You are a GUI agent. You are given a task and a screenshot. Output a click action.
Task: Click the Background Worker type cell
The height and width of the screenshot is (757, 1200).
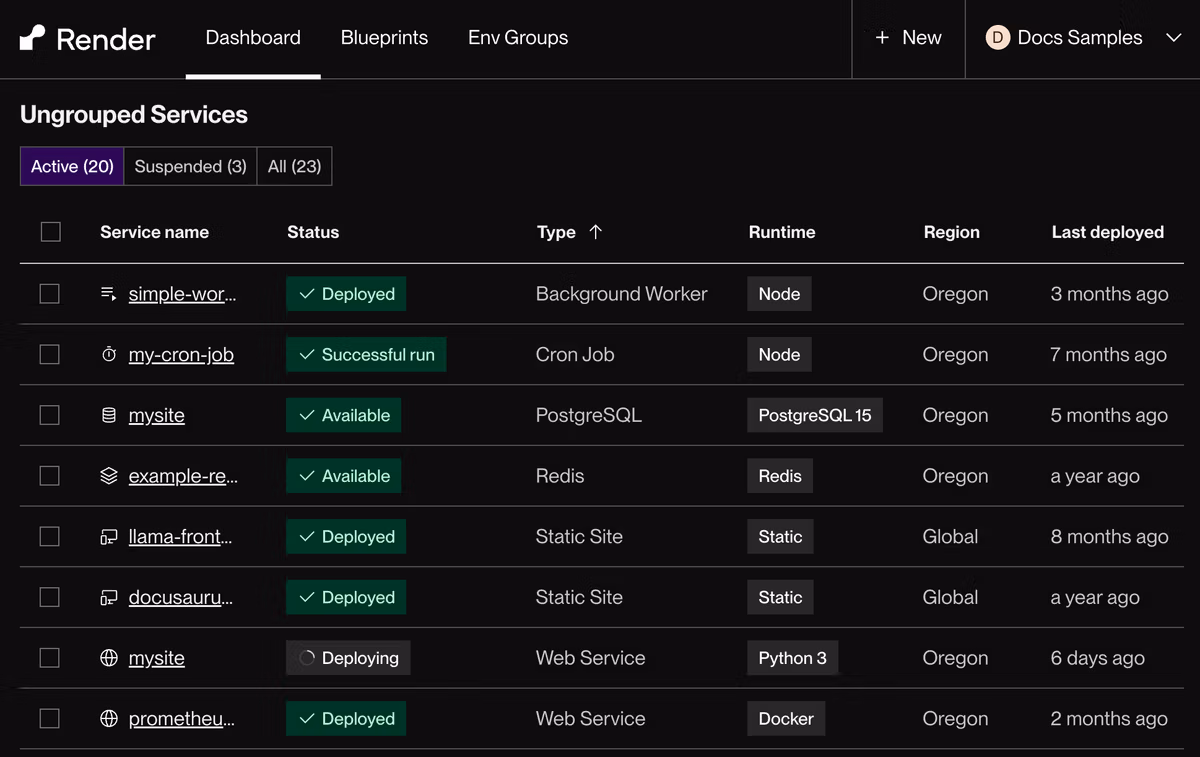point(621,294)
